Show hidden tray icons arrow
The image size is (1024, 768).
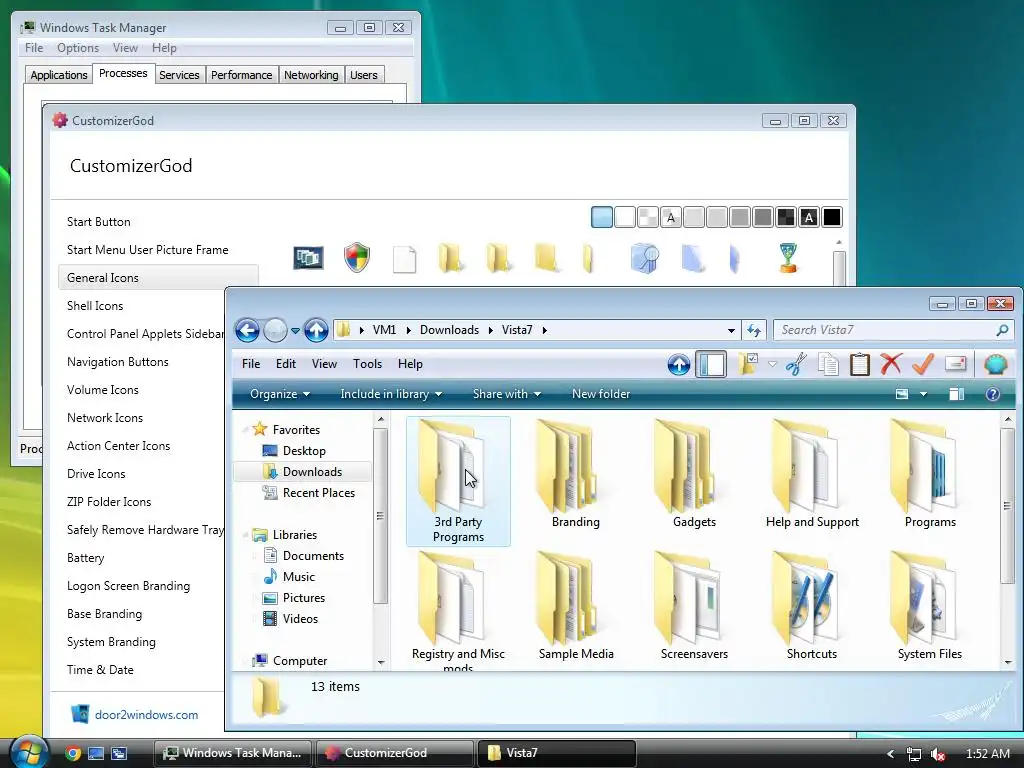click(890, 754)
